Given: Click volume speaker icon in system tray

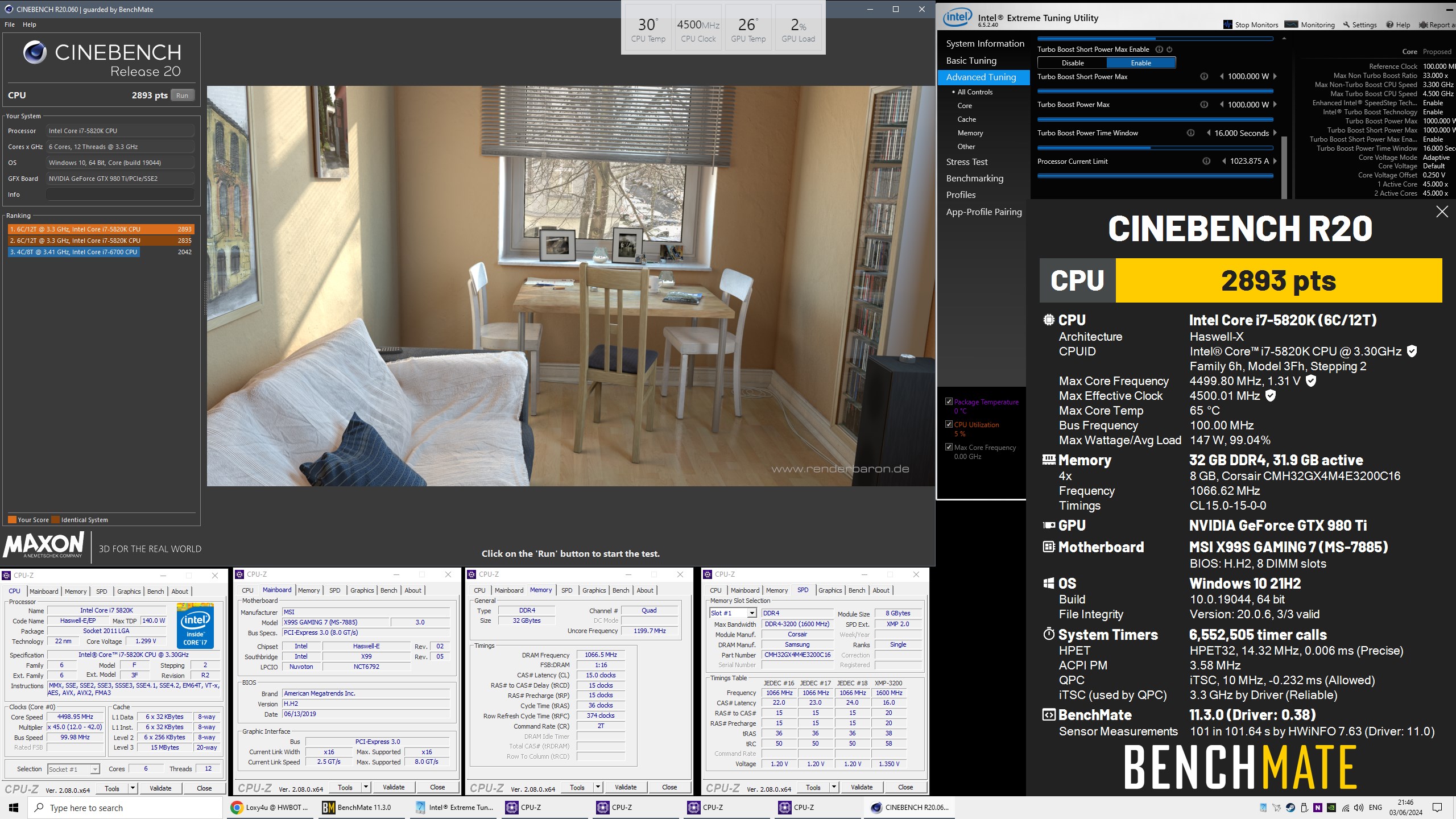Looking at the screenshot, I should pyautogui.click(x=1359, y=808).
